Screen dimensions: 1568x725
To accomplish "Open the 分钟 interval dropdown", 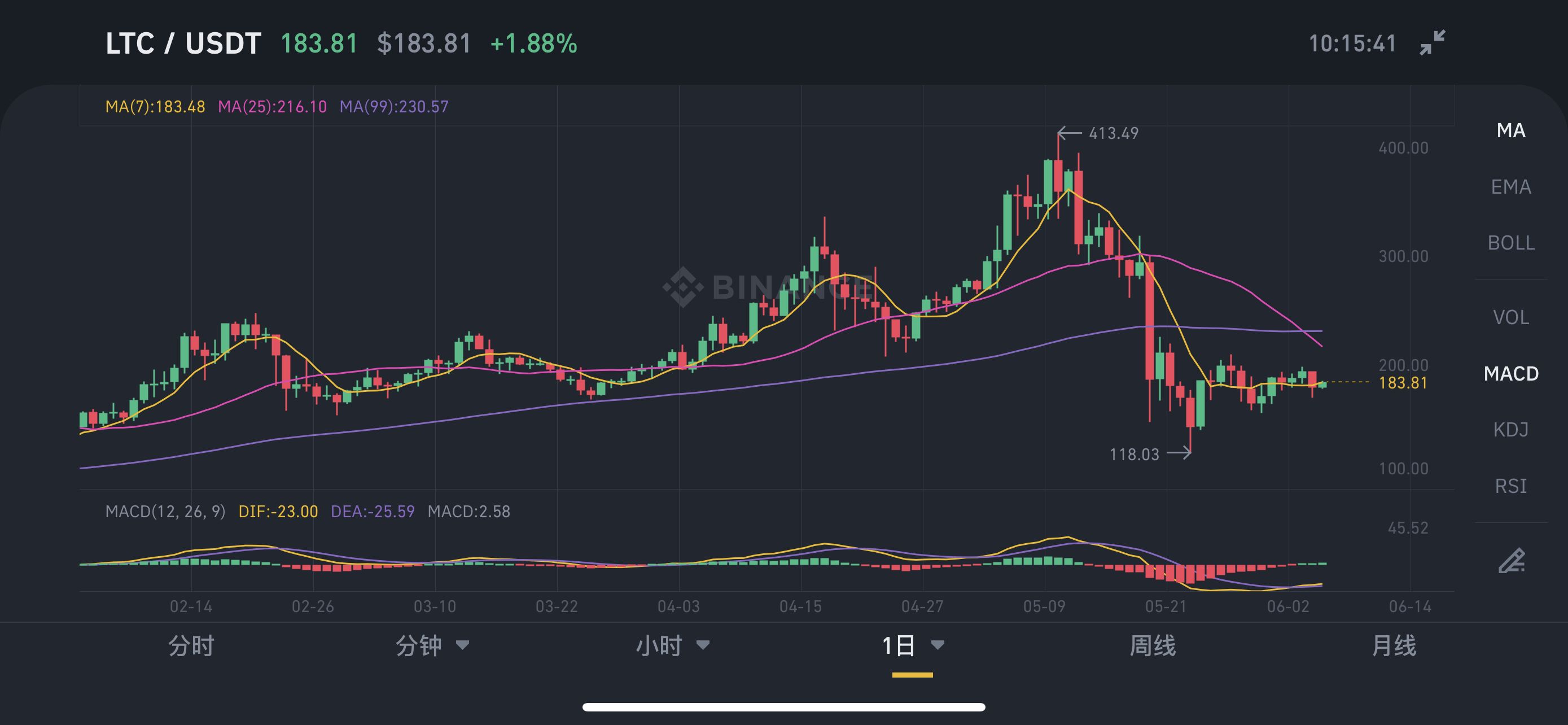I will (x=432, y=645).
